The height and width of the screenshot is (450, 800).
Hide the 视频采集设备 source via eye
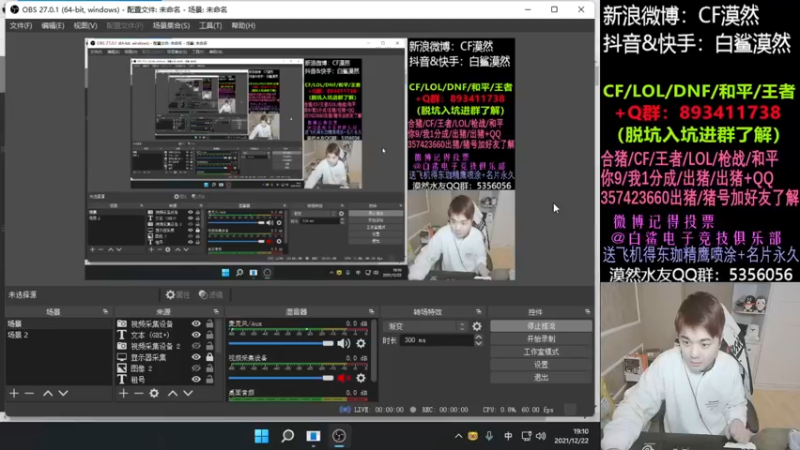[x=196, y=323]
